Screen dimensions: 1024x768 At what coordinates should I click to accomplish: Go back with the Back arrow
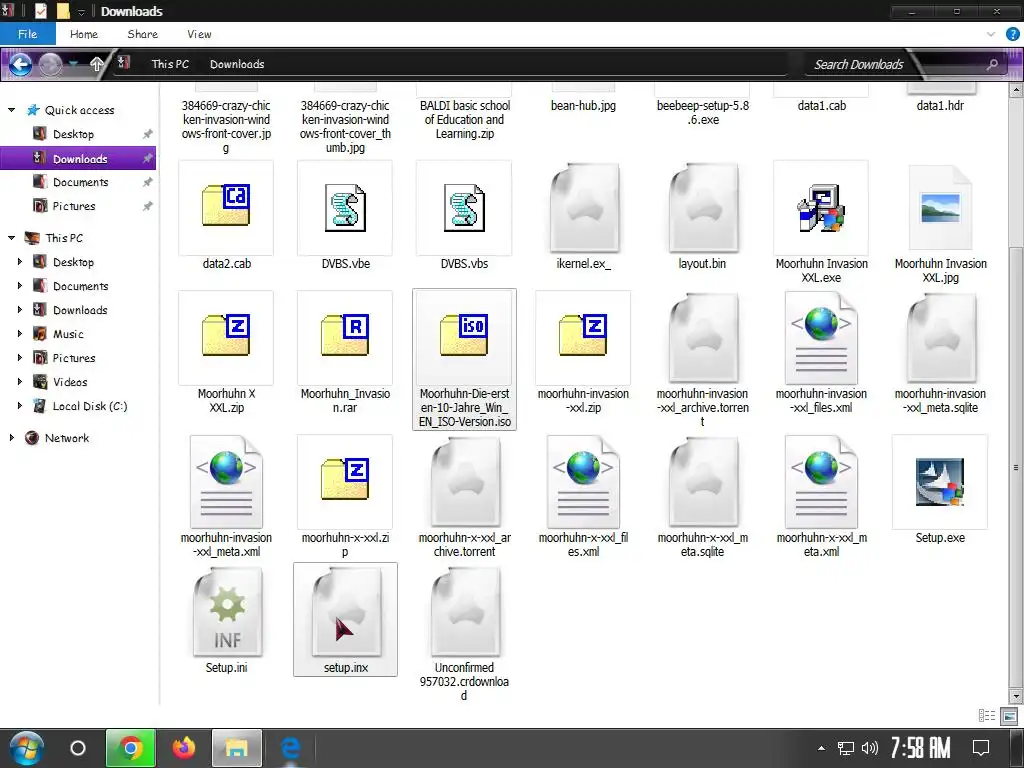click(x=20, y=64)
